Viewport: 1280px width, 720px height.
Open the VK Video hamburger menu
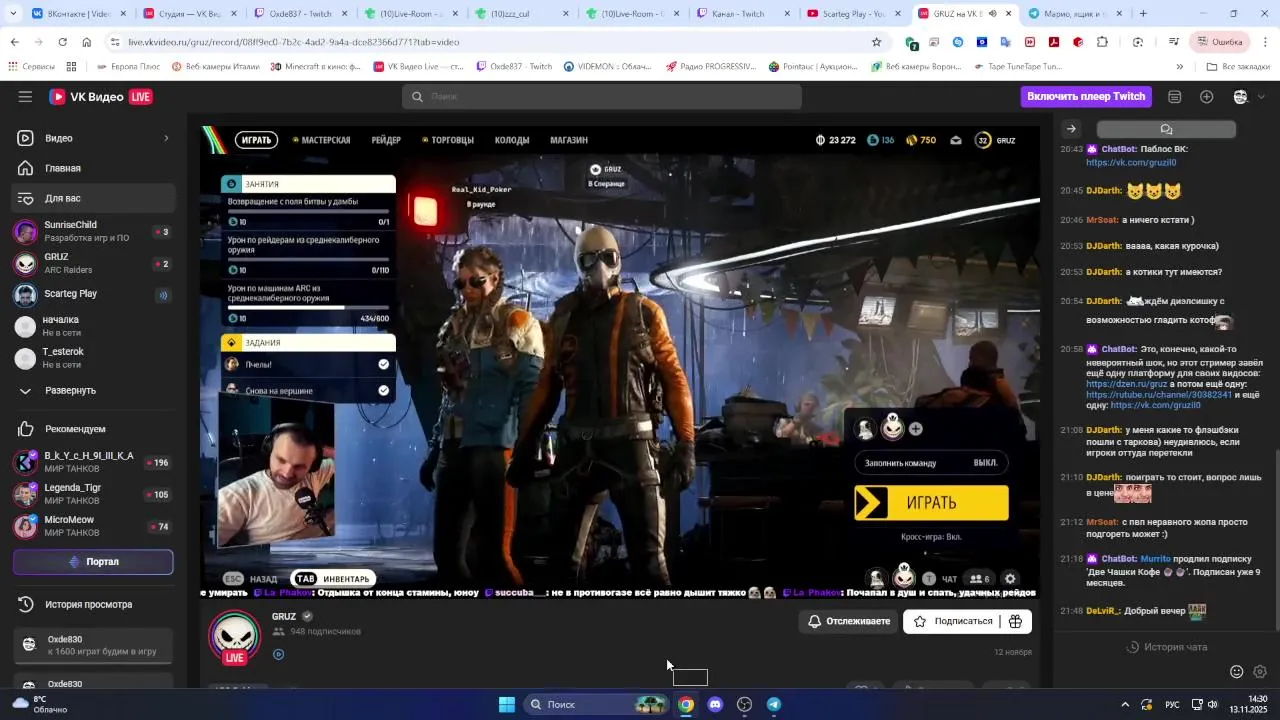(x=25, y=97)
